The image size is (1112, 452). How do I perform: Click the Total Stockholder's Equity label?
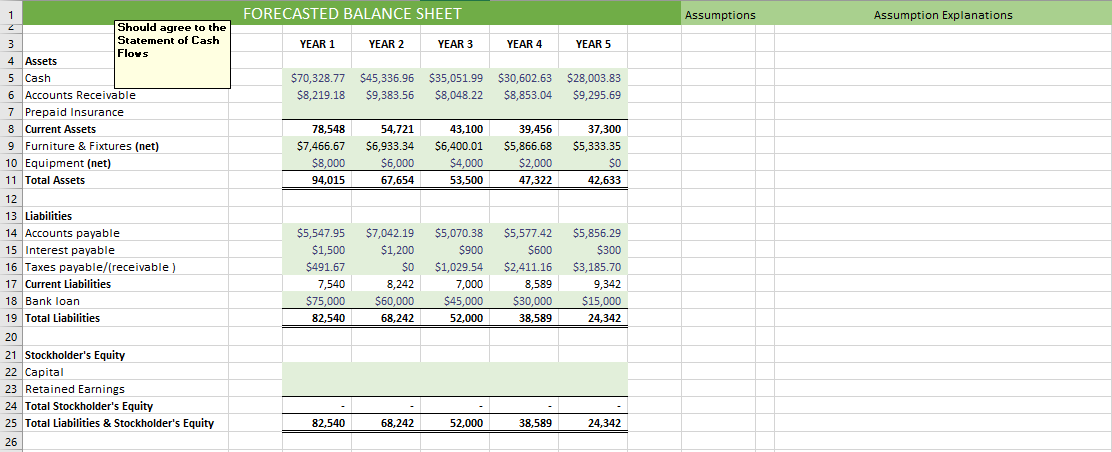coord(89,407)
